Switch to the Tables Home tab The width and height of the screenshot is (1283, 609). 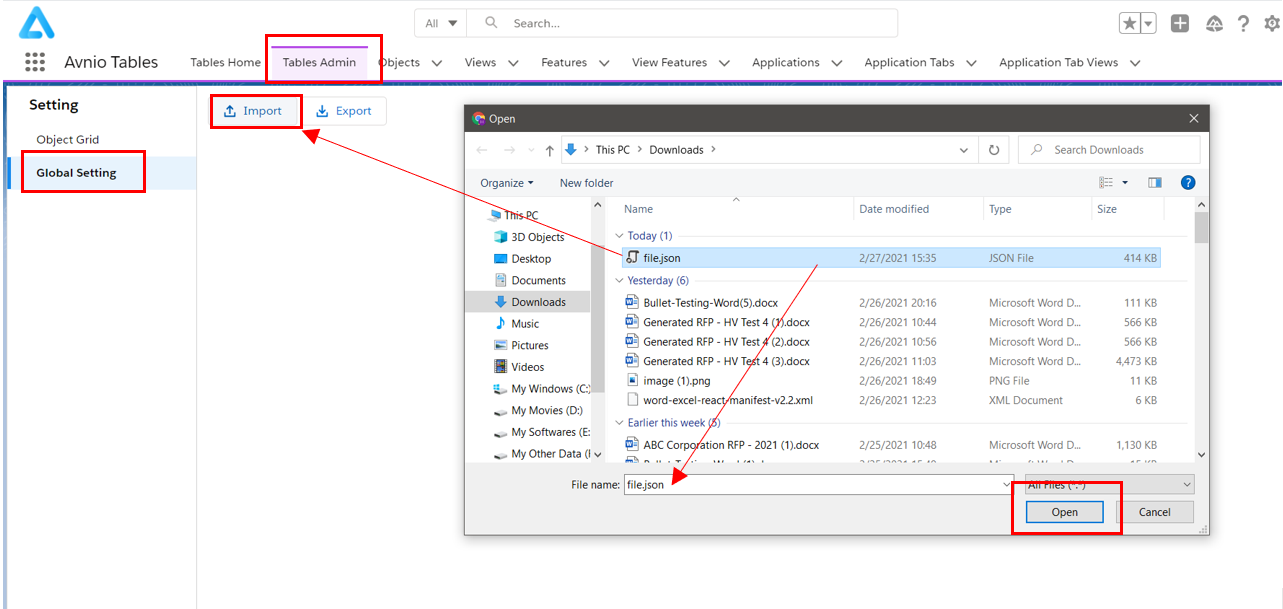tap(225, 62)
